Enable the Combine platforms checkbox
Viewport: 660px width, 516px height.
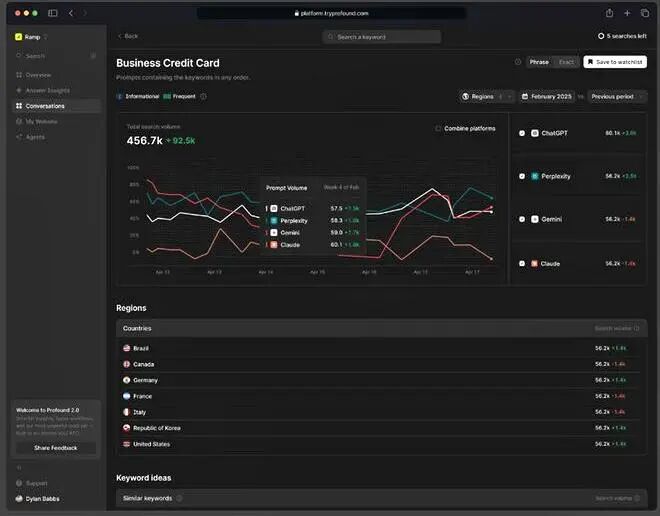point(438,128)
